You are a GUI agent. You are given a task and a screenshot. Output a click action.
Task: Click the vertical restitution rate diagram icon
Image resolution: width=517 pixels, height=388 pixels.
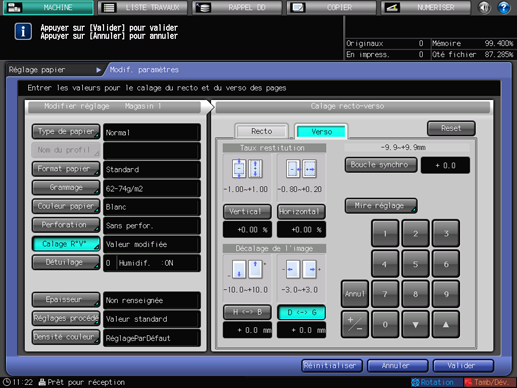pos(247,169)
